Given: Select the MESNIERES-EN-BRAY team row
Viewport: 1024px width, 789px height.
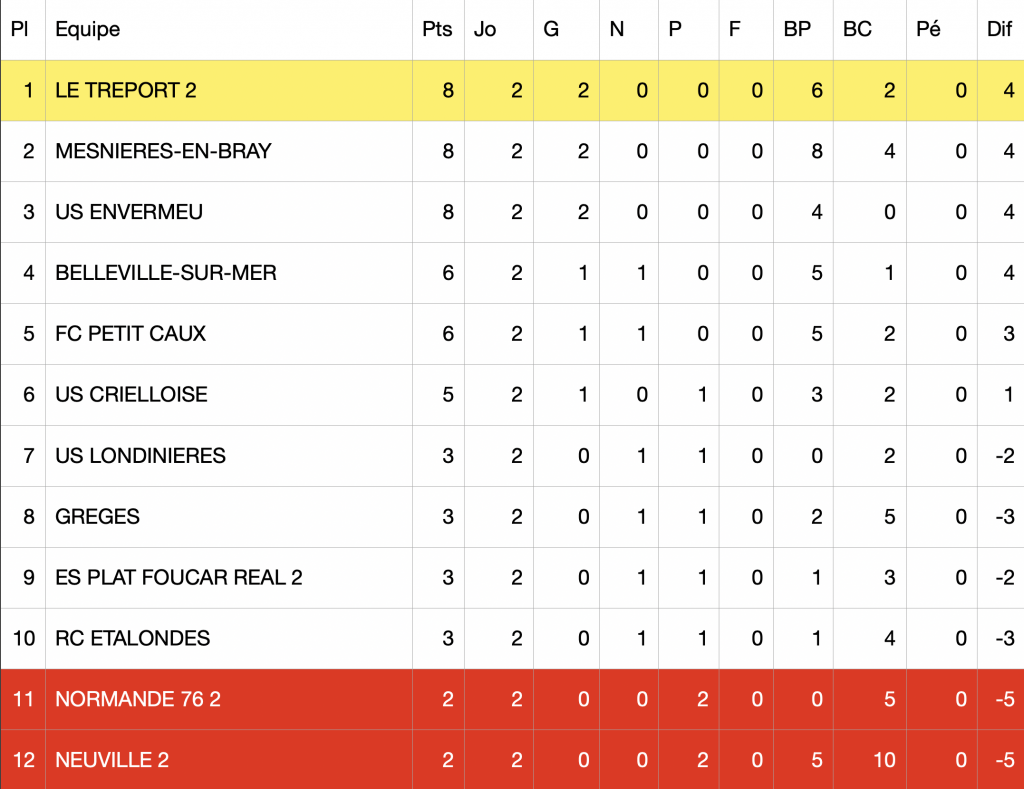Looking at the screenshot, I should 512,152.
